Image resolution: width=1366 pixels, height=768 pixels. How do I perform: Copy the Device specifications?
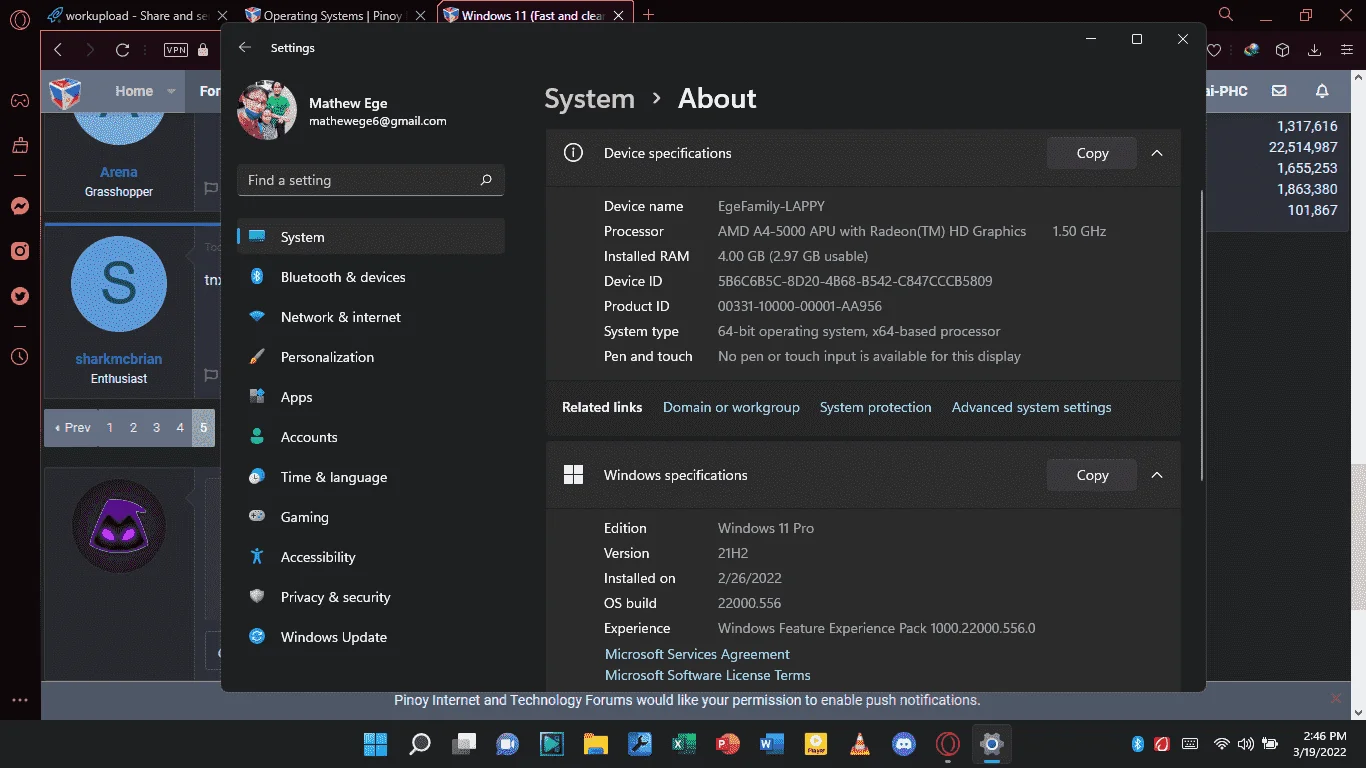(x=1092, y=153)
